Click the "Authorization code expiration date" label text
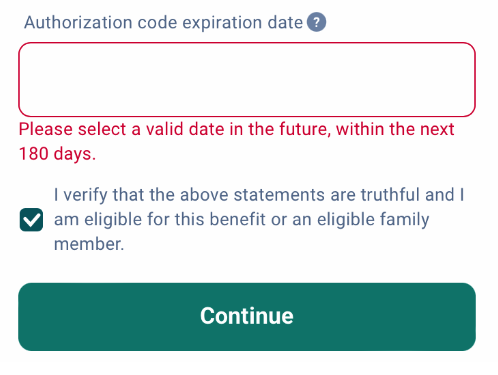The height and width of the screenshot is (375, 498). point(163,23)
